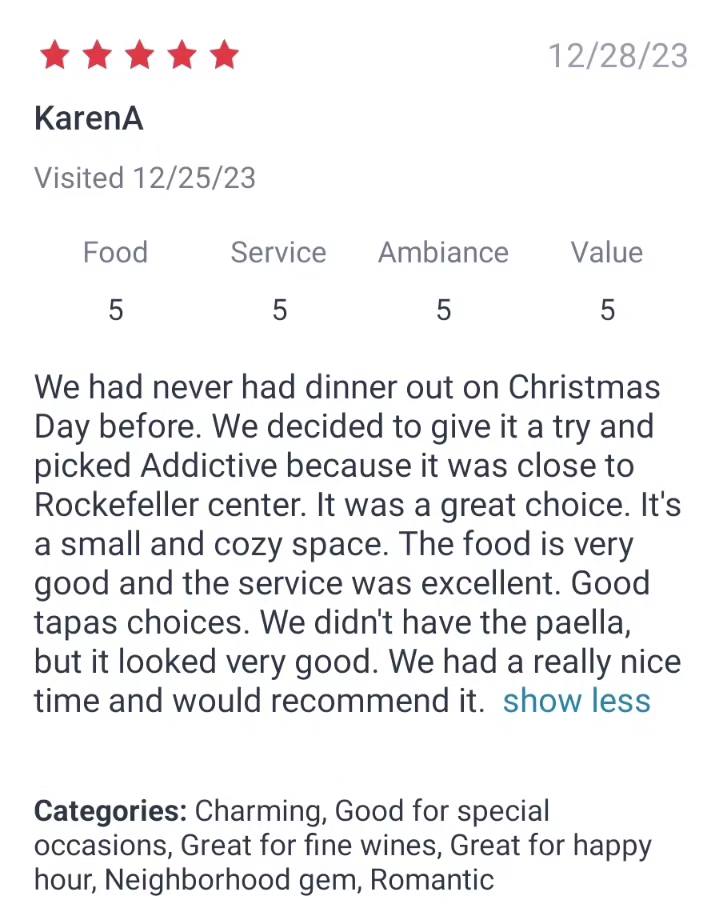The image size is (723, 904).
Task: Open reviewer KarenA's name
Action: click(89, 119)
